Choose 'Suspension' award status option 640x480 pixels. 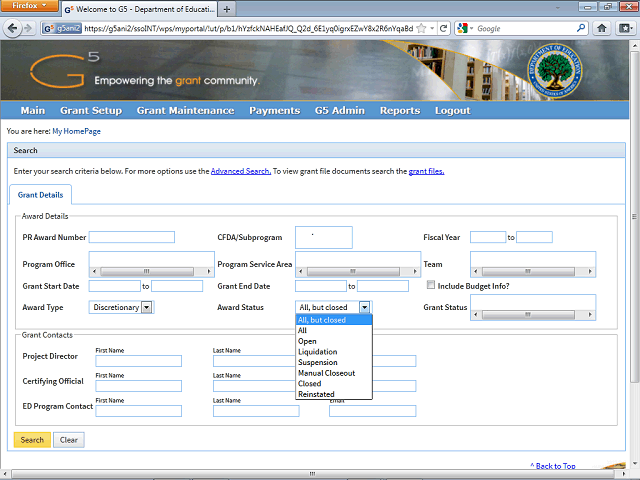click(x=333, y=362)
